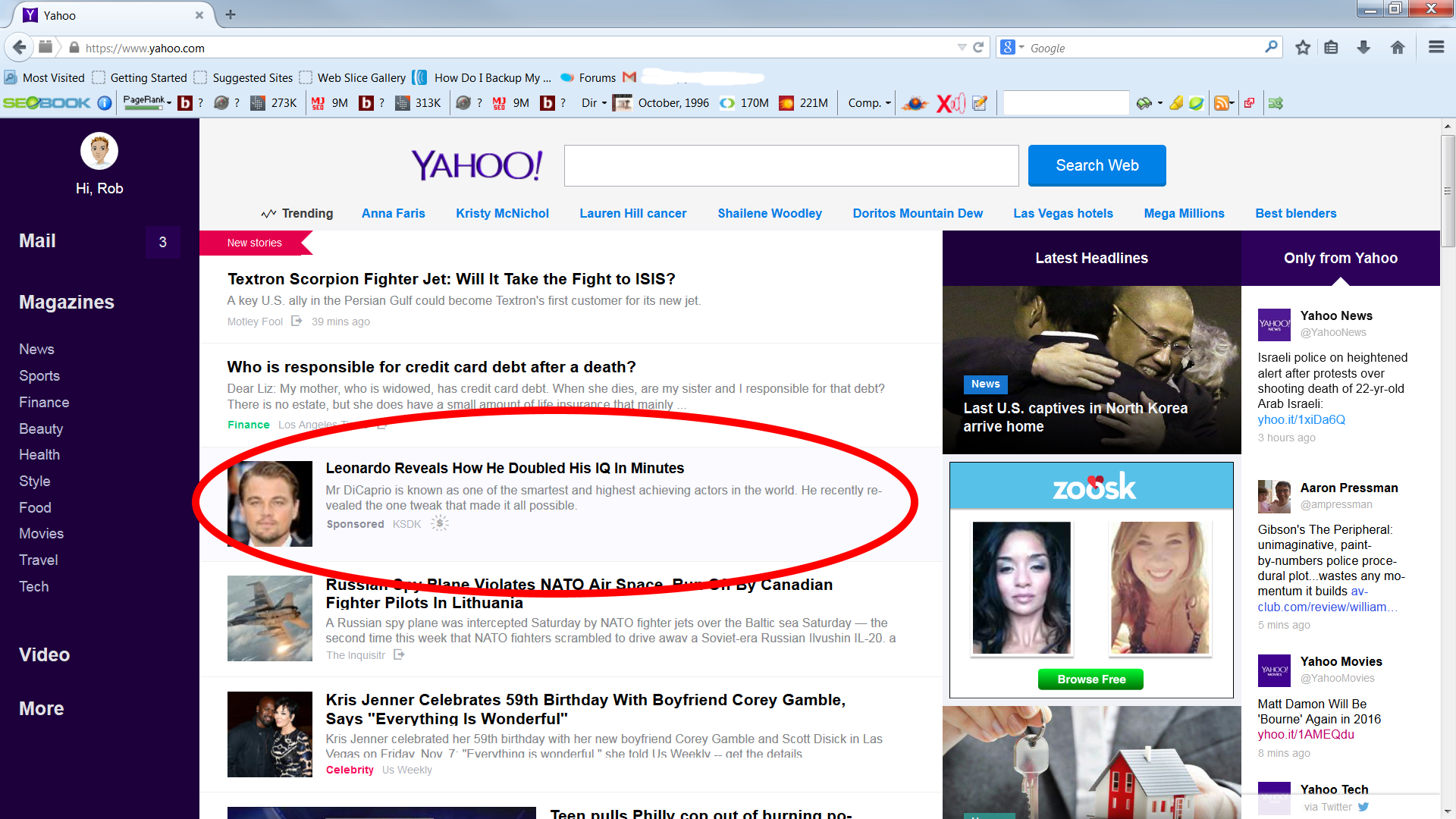Bookmark this page with the star icon
Viewport: 1456px width, 819px height.
(1303, 48)
